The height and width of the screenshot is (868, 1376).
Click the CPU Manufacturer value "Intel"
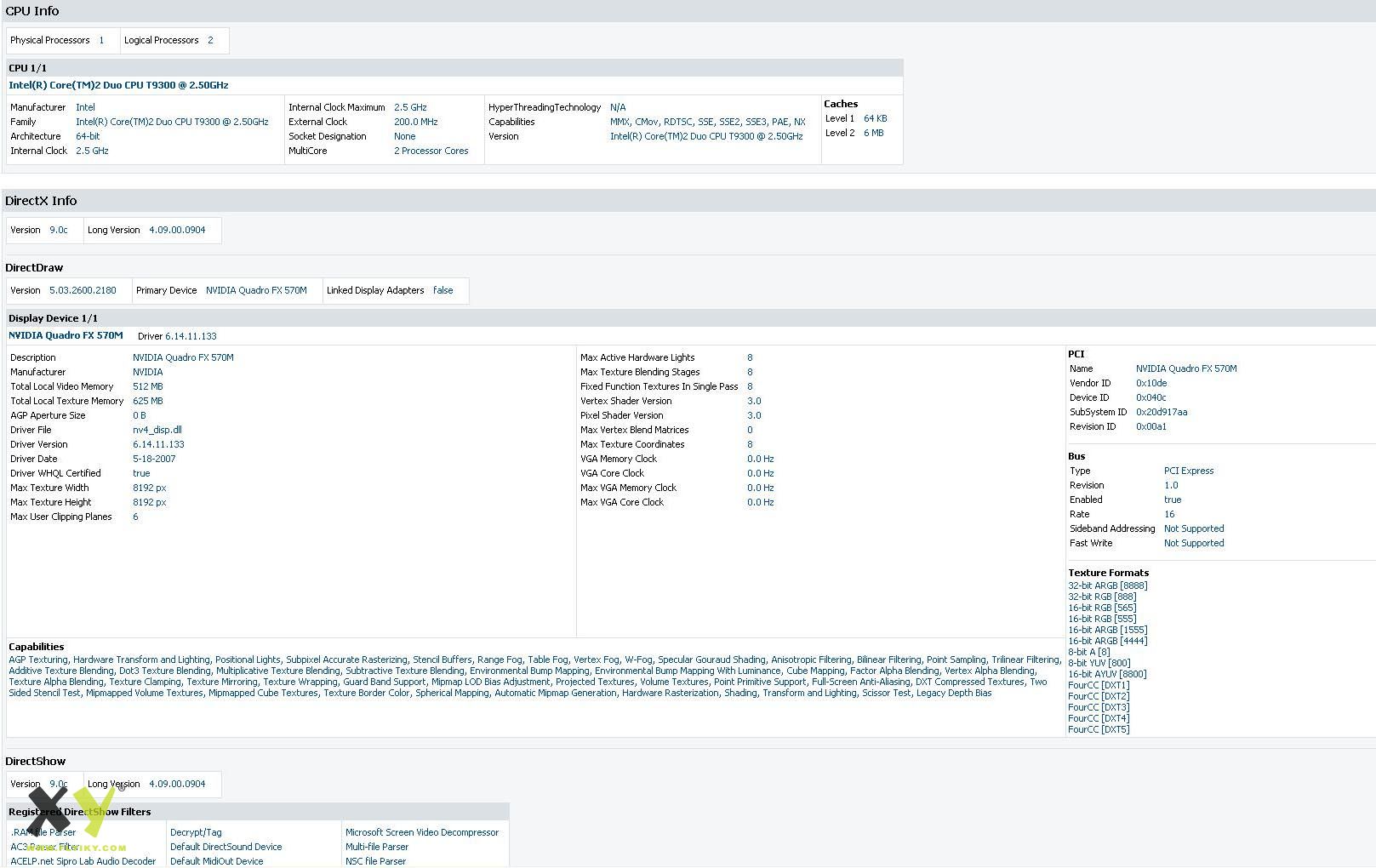click(85, 107)
